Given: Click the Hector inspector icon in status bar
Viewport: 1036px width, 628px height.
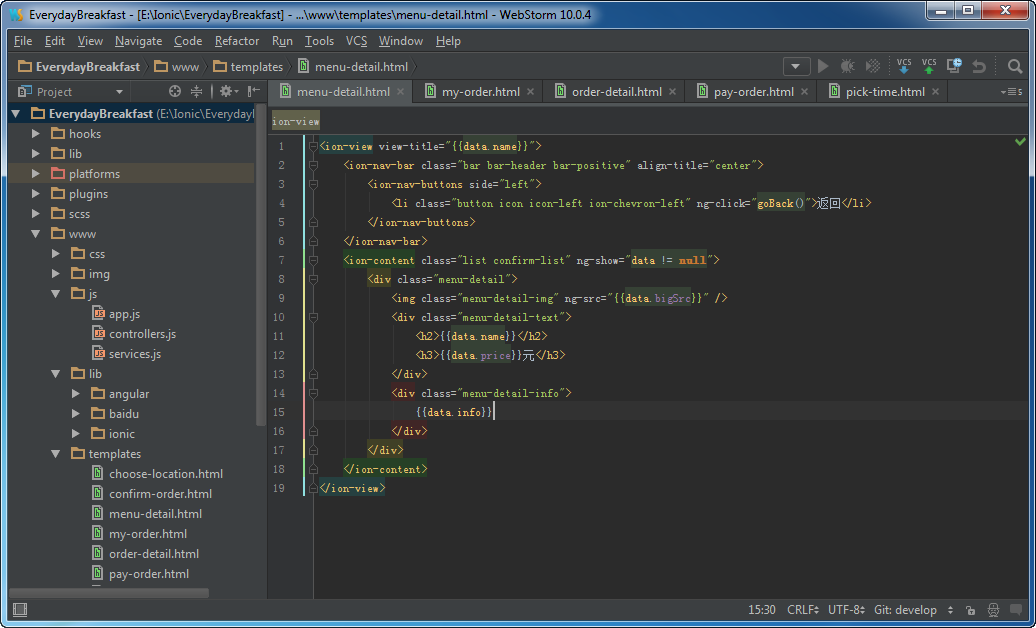Looking at the screenshot, I should 993,609.
